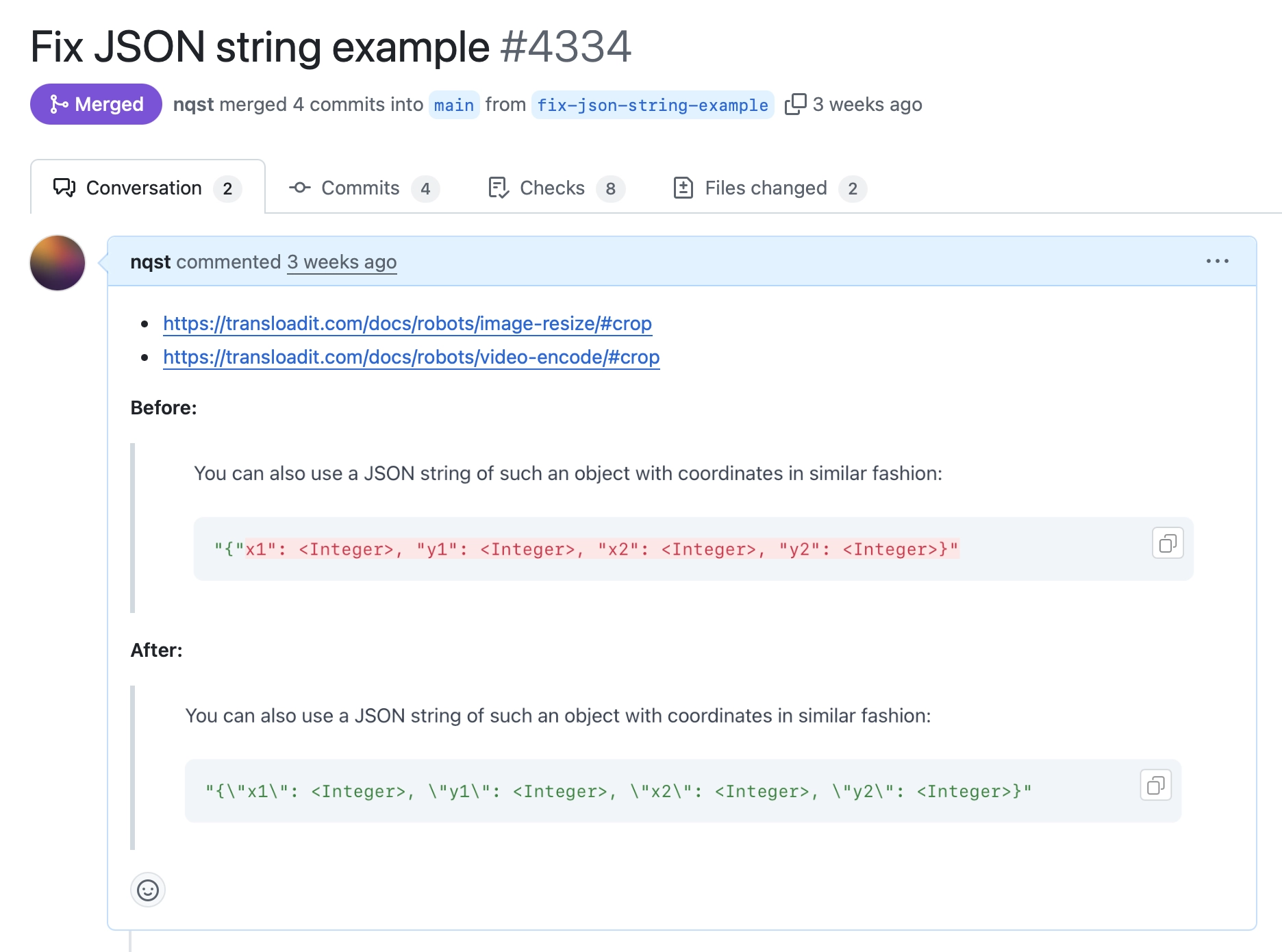Click the Conversation speech bubble icon
This screenshot has width=1282, height=952.
(x=64, y=187)
